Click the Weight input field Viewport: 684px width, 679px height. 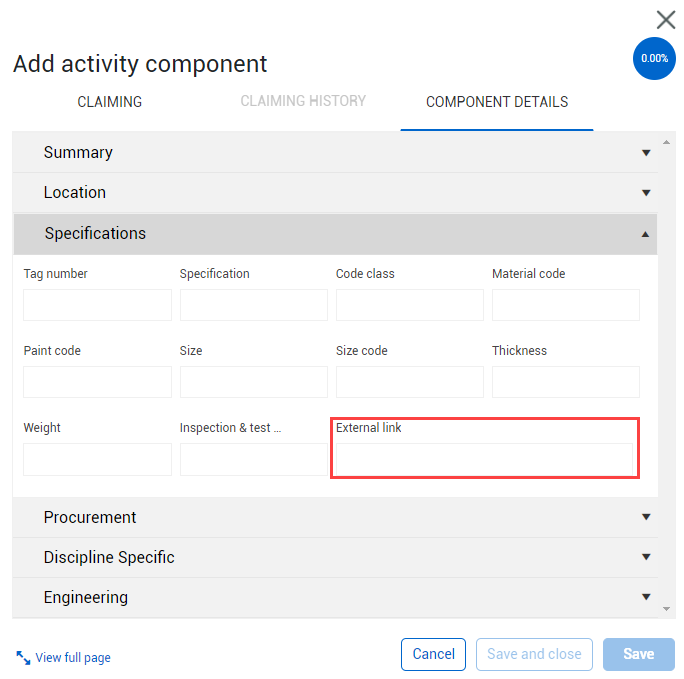97,459
